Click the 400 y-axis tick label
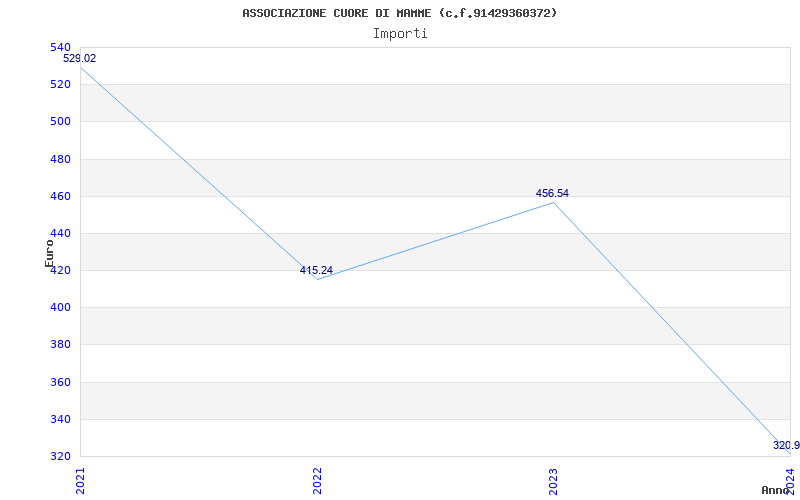The height and width of the screenshot is (500, 800). [60, 308]
